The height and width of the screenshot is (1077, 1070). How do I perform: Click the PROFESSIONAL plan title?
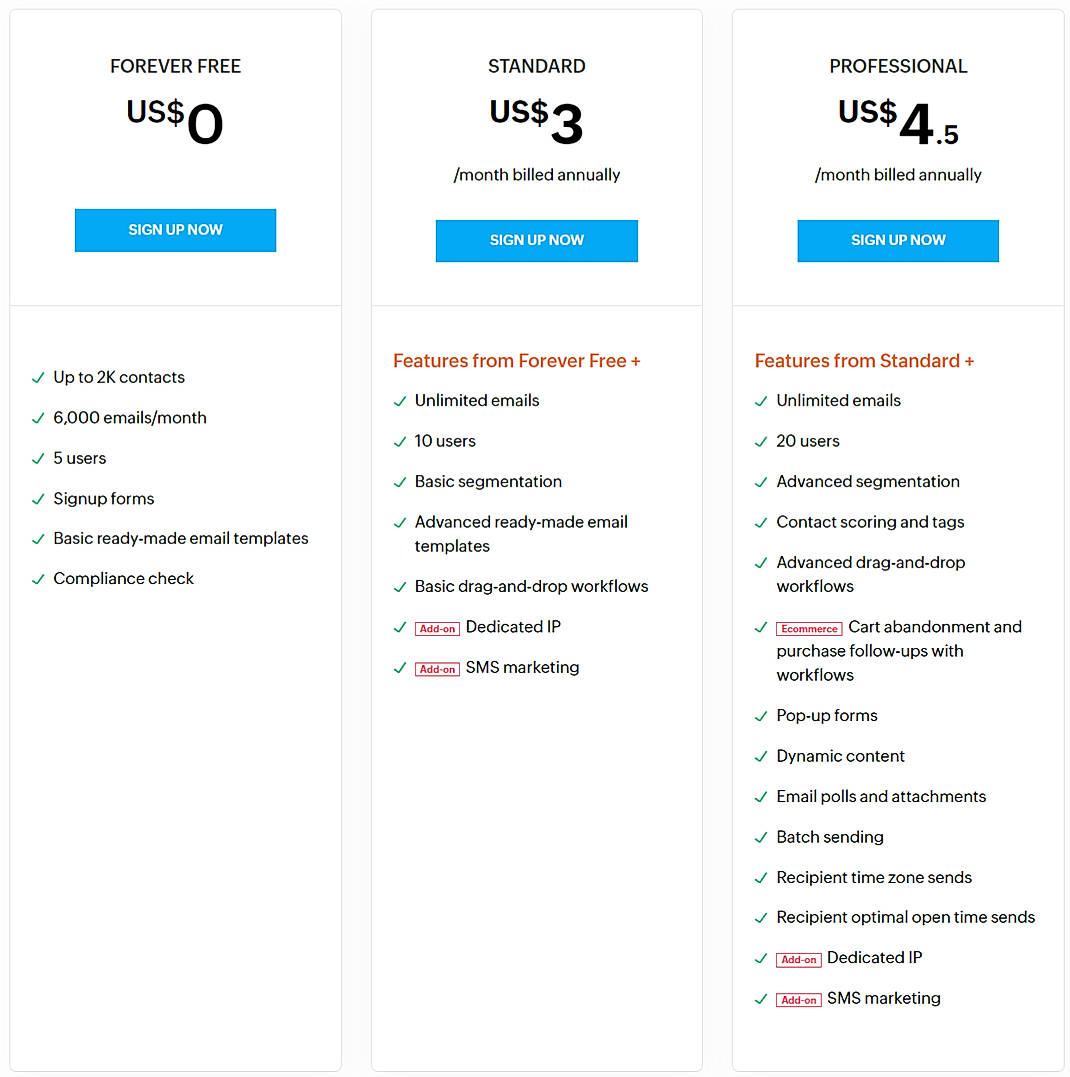click(x=898, y=67)
